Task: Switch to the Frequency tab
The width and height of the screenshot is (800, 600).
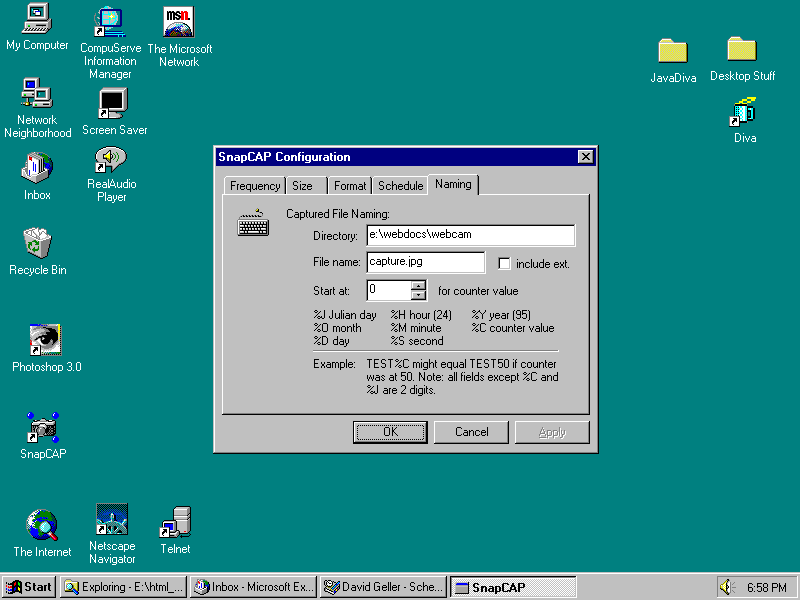Action: 255,186
